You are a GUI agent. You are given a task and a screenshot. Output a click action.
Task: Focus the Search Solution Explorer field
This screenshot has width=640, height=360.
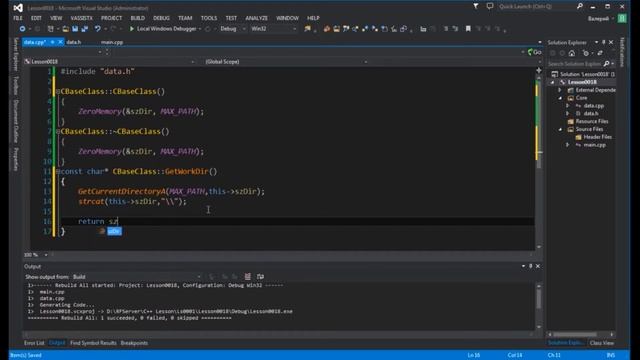pos(575,64)
